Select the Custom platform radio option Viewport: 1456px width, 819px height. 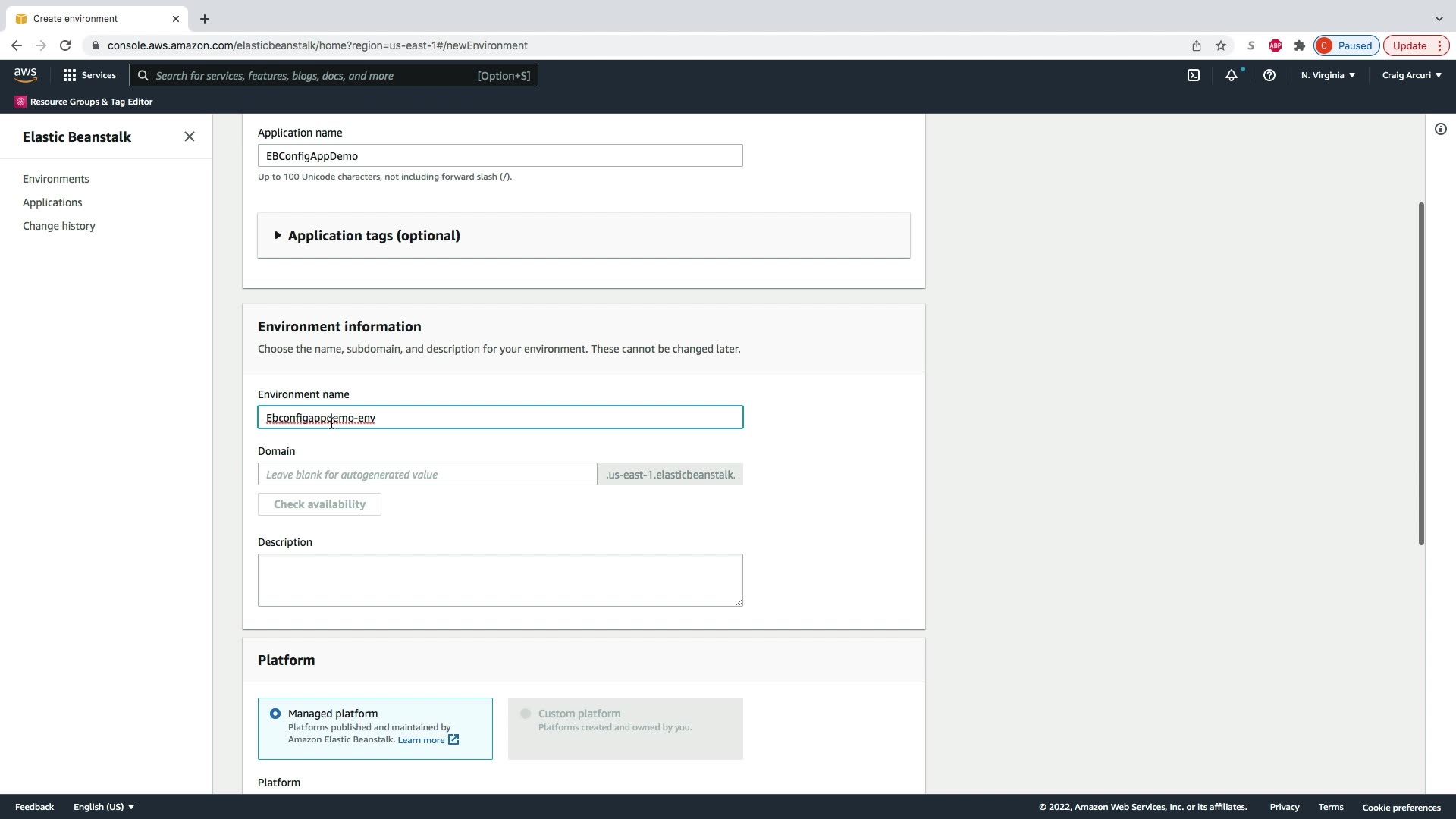pyautogui.click(x=526, y=714)
